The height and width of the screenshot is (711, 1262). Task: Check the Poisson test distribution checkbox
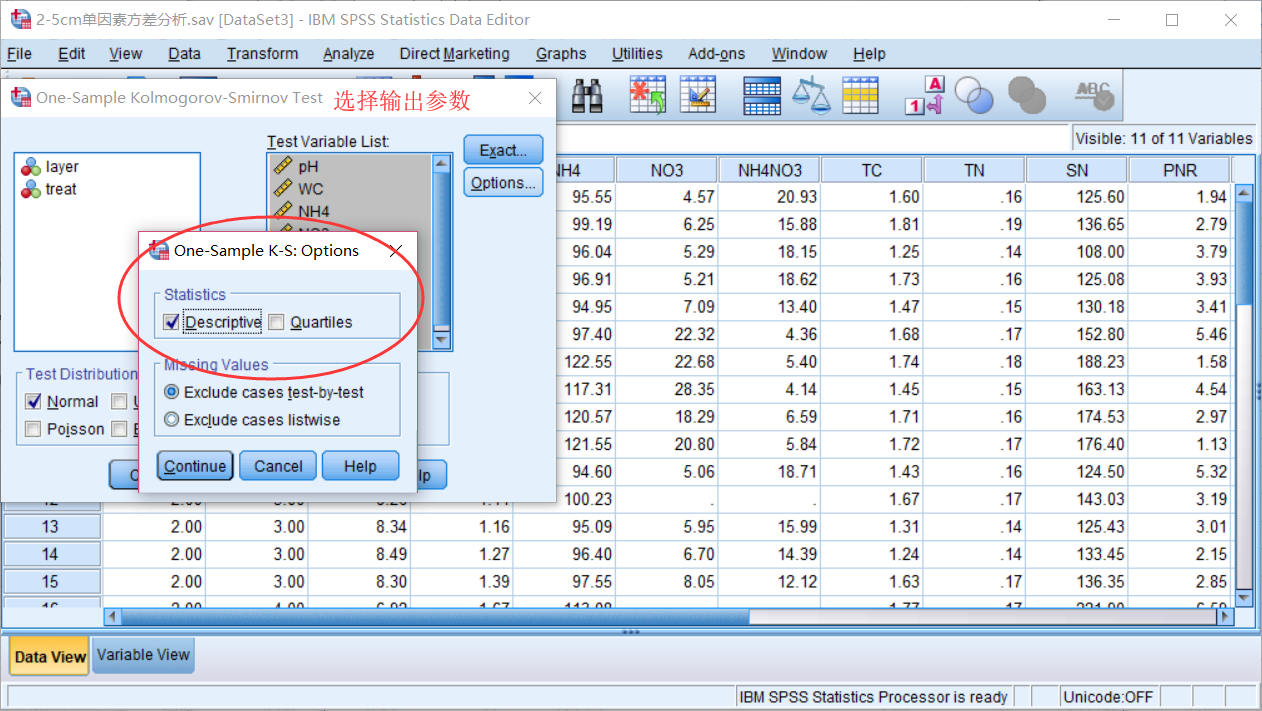[34, 429]
